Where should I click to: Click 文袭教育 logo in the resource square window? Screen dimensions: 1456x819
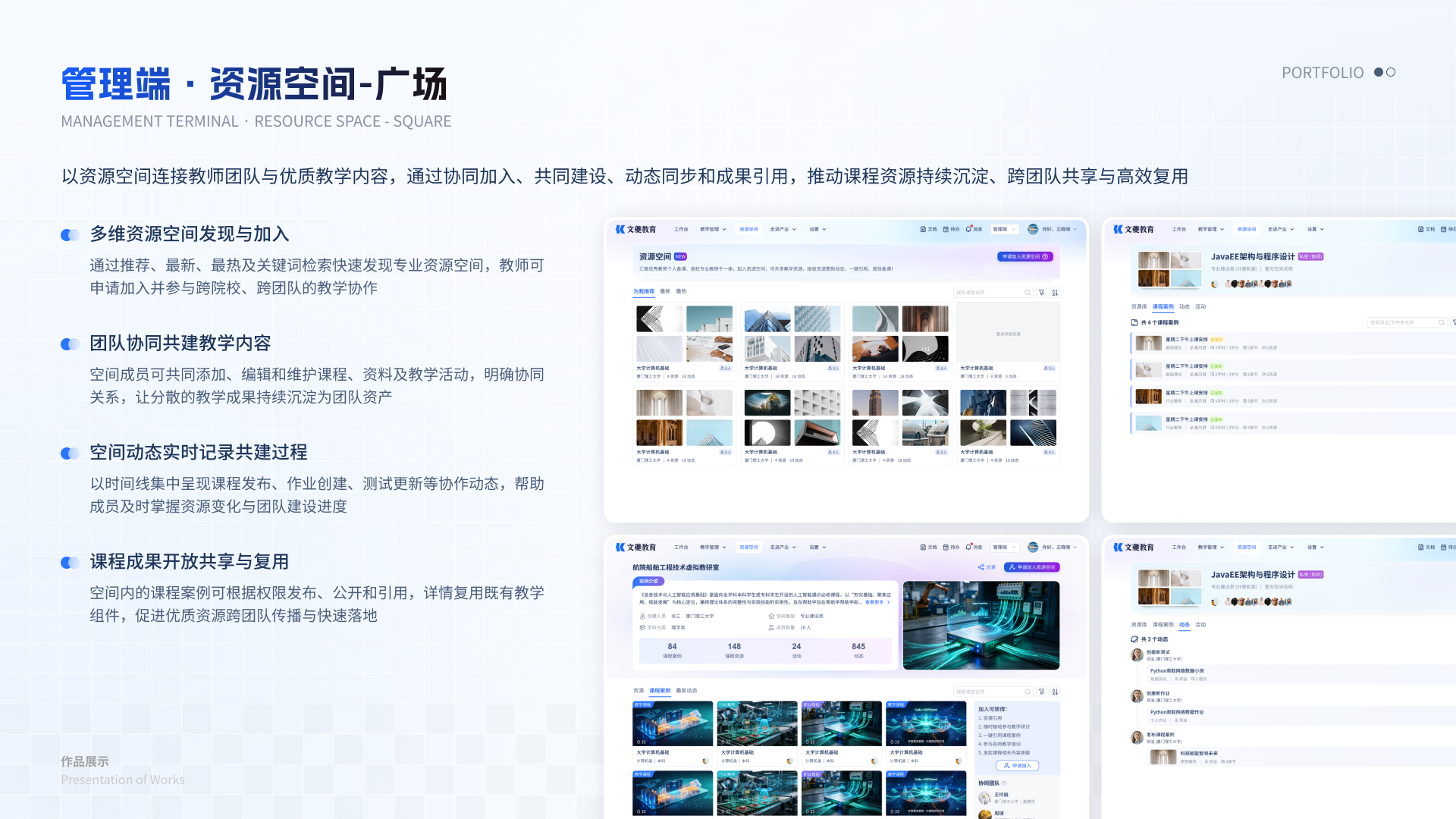pyautogui.click(x=635, y=229)
